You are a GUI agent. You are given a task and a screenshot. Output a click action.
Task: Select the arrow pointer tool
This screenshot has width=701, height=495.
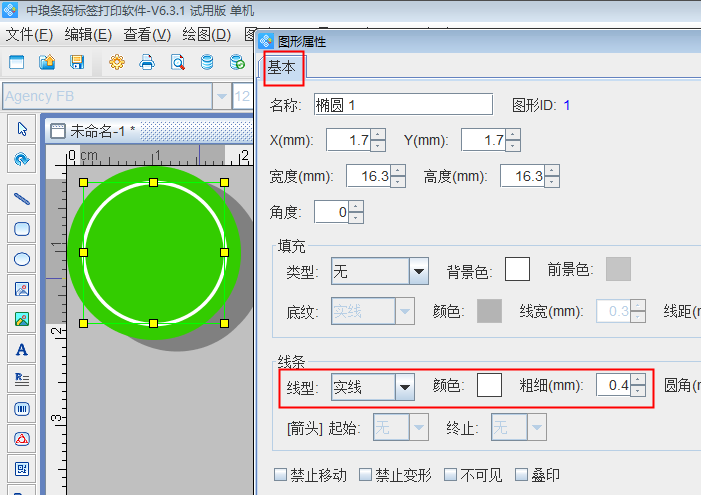point(22,129)
